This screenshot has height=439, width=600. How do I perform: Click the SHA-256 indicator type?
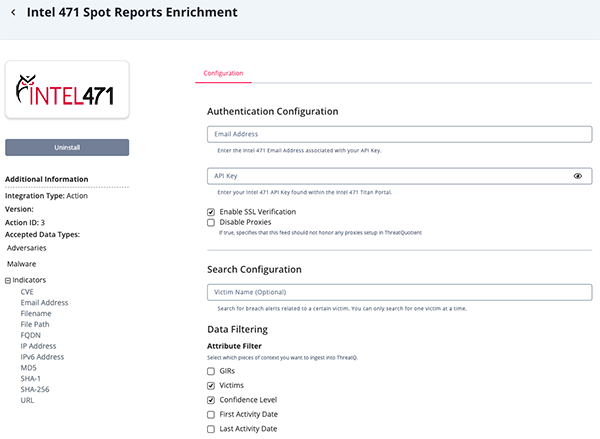(x=35, y=389)
